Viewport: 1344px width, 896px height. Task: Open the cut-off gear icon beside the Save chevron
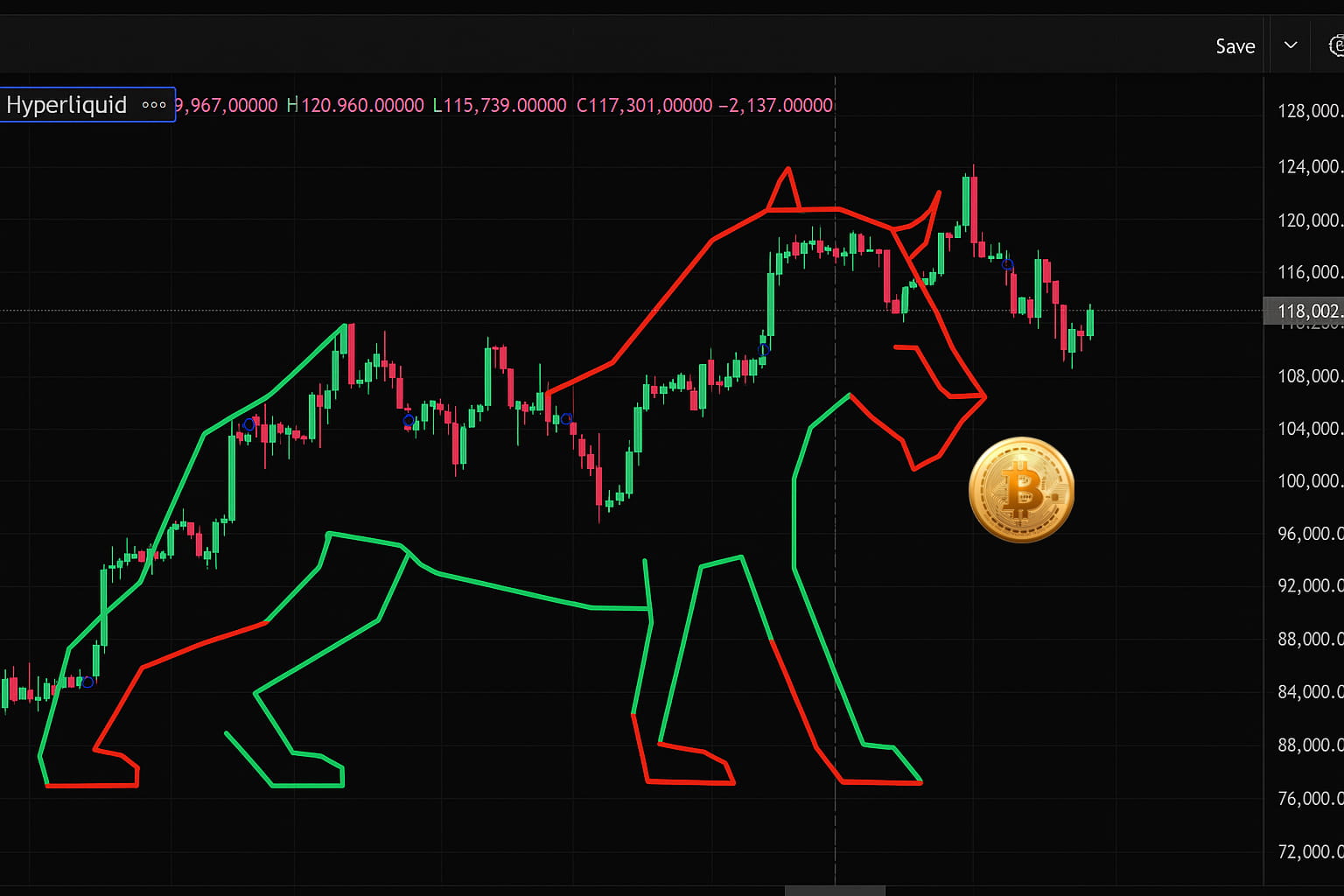[x=1336, y=45]
